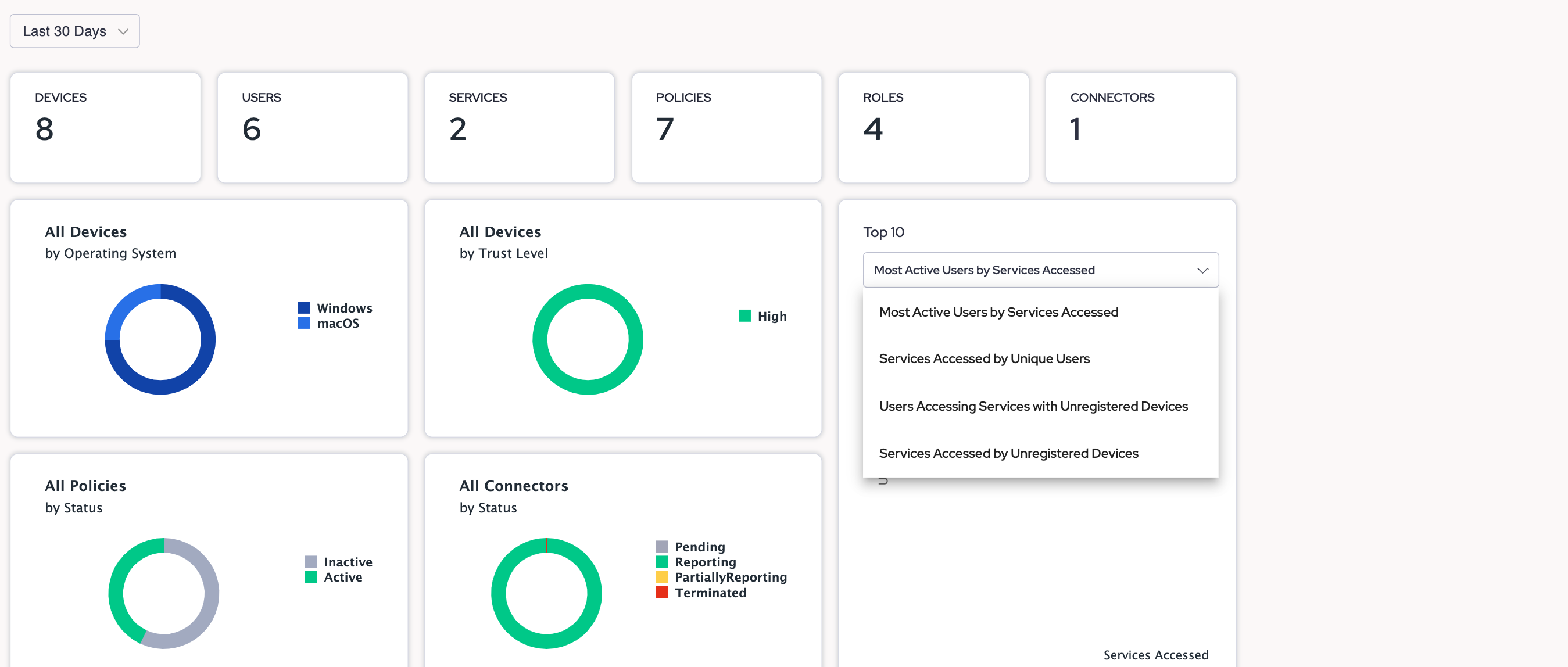
Task: Pick Services Accessed by Unregistered Devices option
Action: [1008, 453]
